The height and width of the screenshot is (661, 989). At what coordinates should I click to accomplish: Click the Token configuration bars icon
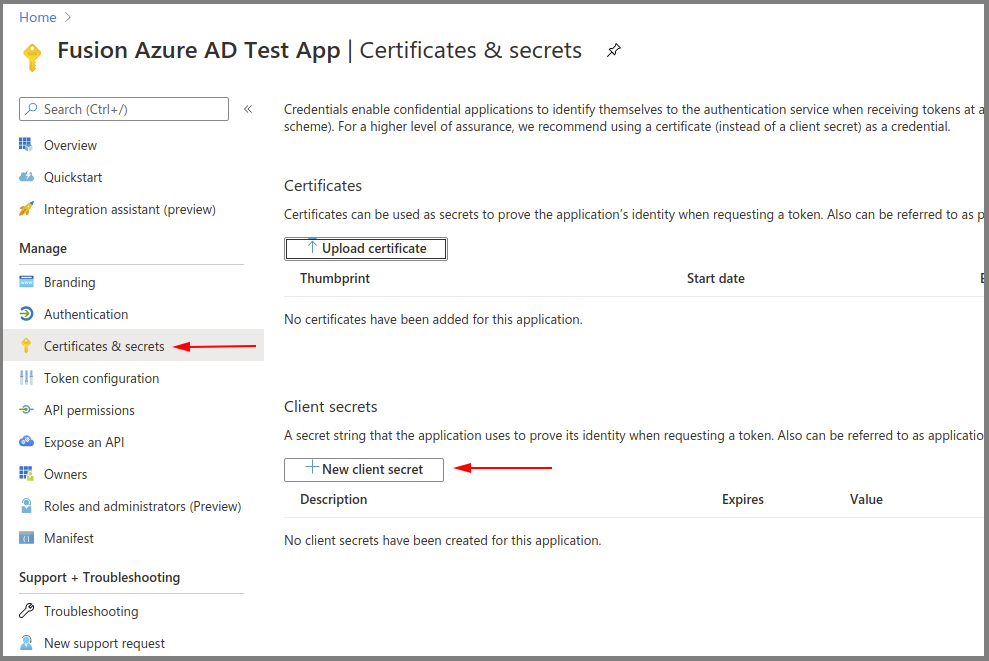pos(26,377)
